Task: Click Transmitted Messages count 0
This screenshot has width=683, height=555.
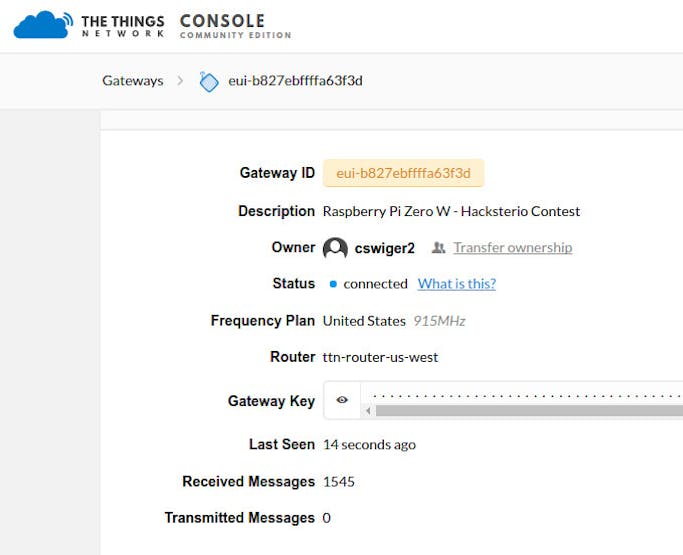Action: [327, 518]
